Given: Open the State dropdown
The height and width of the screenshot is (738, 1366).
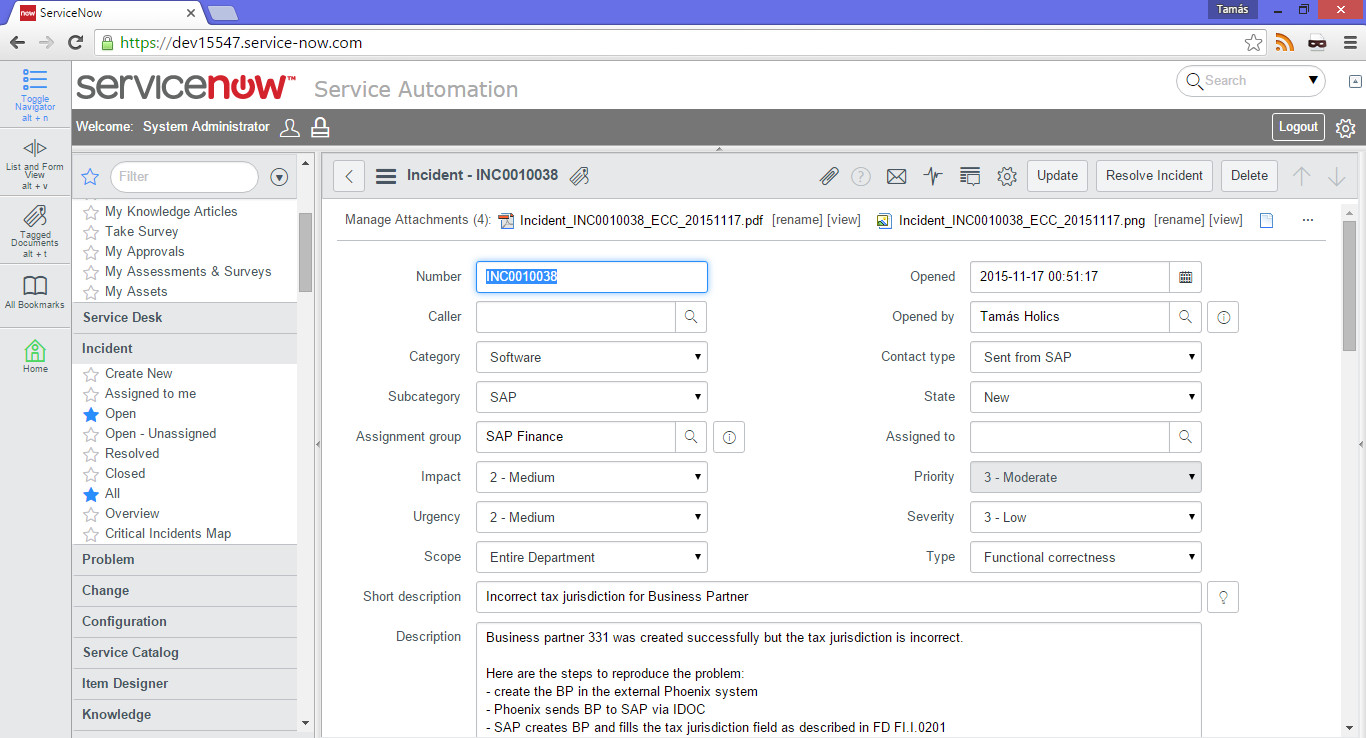Looking at the screenshot, I should click(1086, 397).
